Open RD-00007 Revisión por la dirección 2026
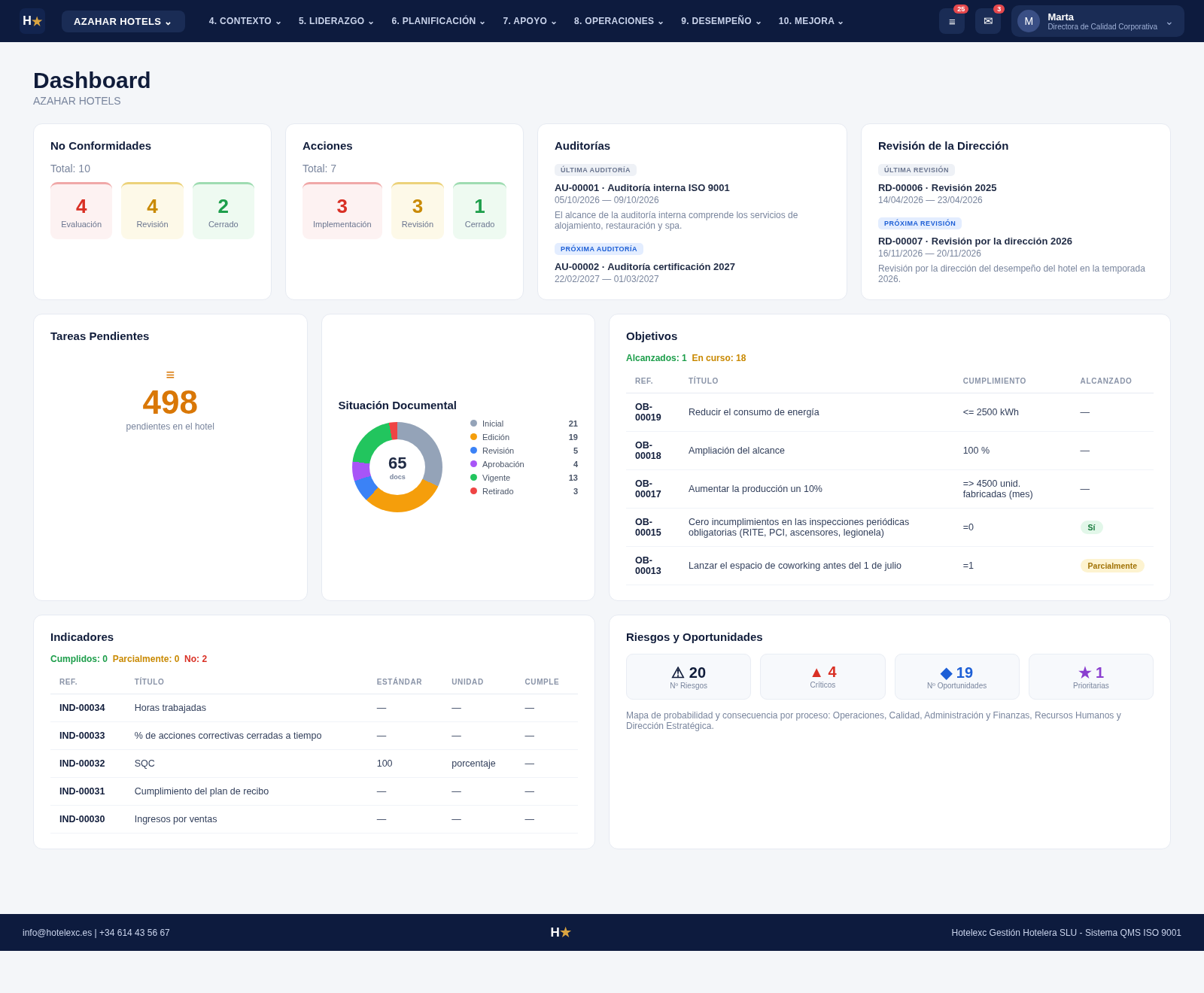1204x993 pixels. [x=975, y=241]
